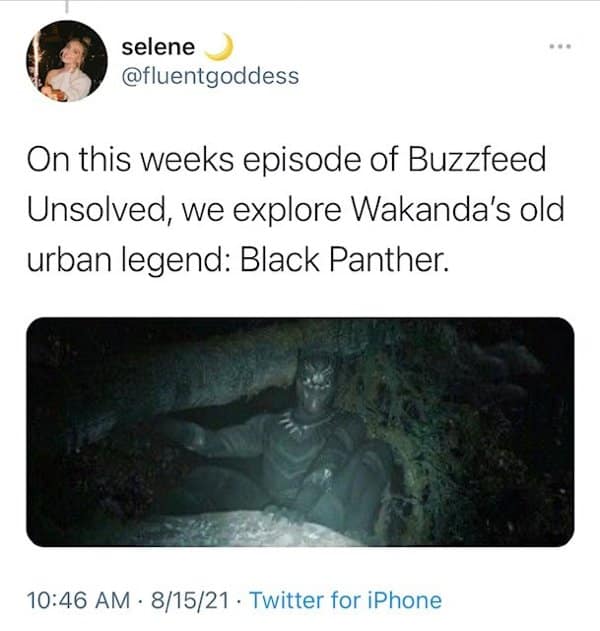
Task: Tap the 10:46 AM timestamp
Action: point(78,600)
